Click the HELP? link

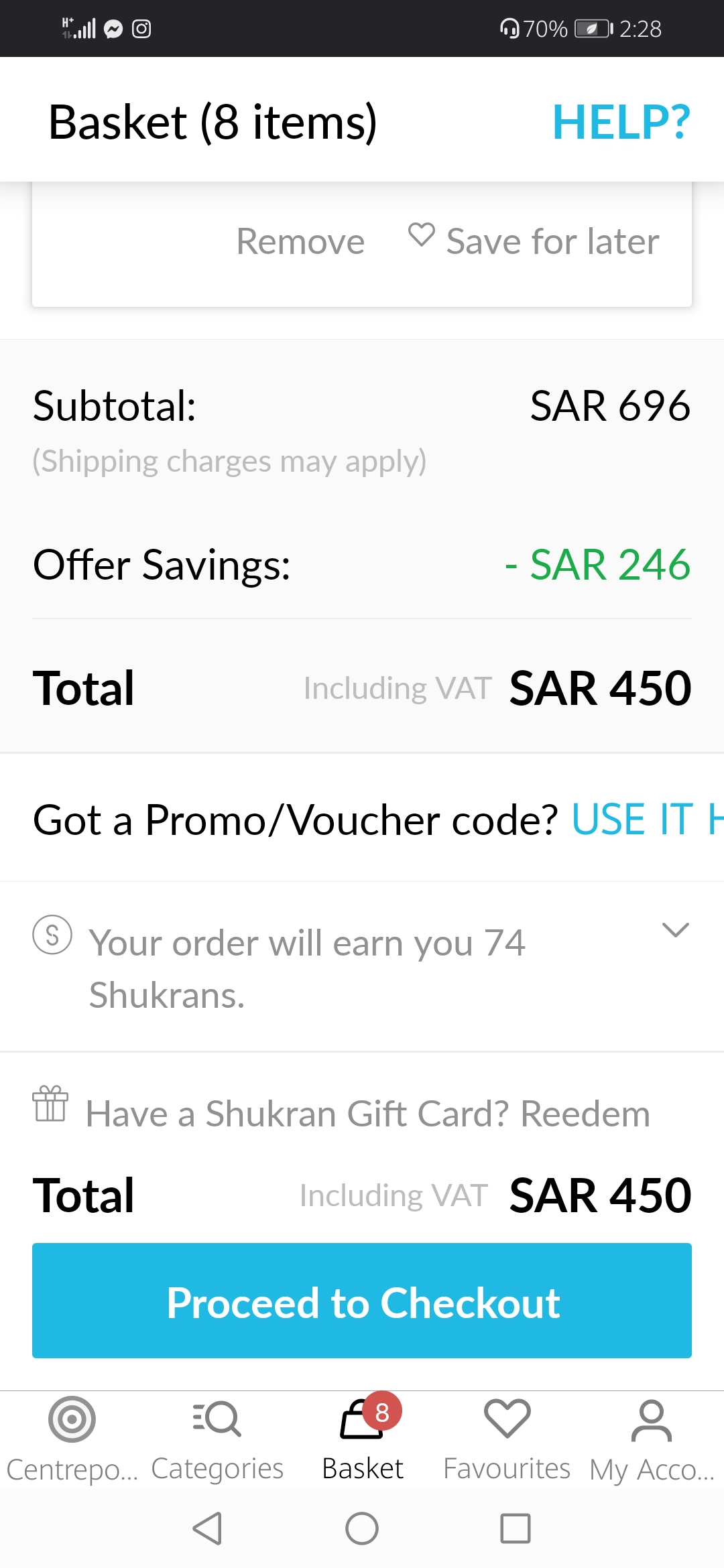621,123
